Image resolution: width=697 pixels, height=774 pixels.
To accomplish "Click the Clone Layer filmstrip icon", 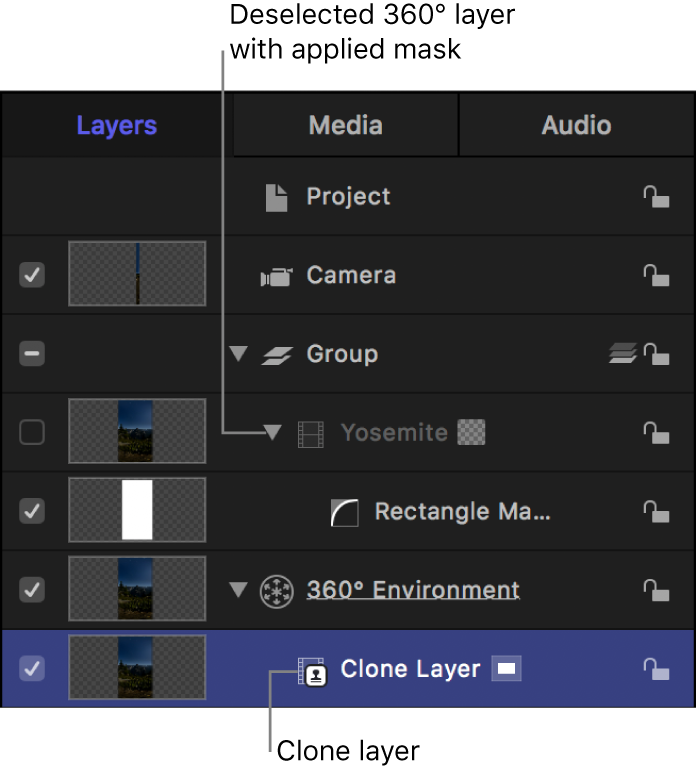I will (x=311, y=671).
